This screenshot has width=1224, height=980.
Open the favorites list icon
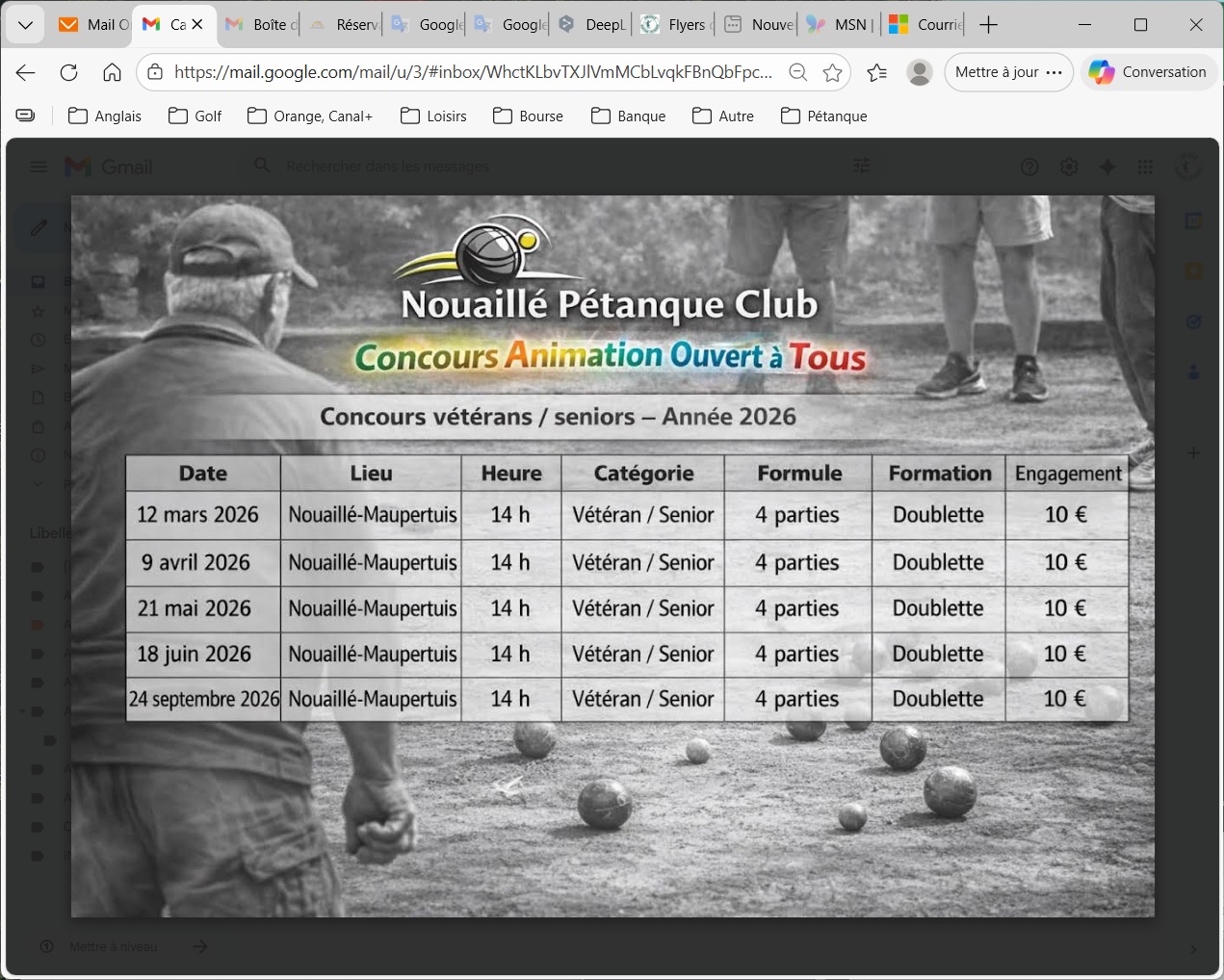click(876, 72)
